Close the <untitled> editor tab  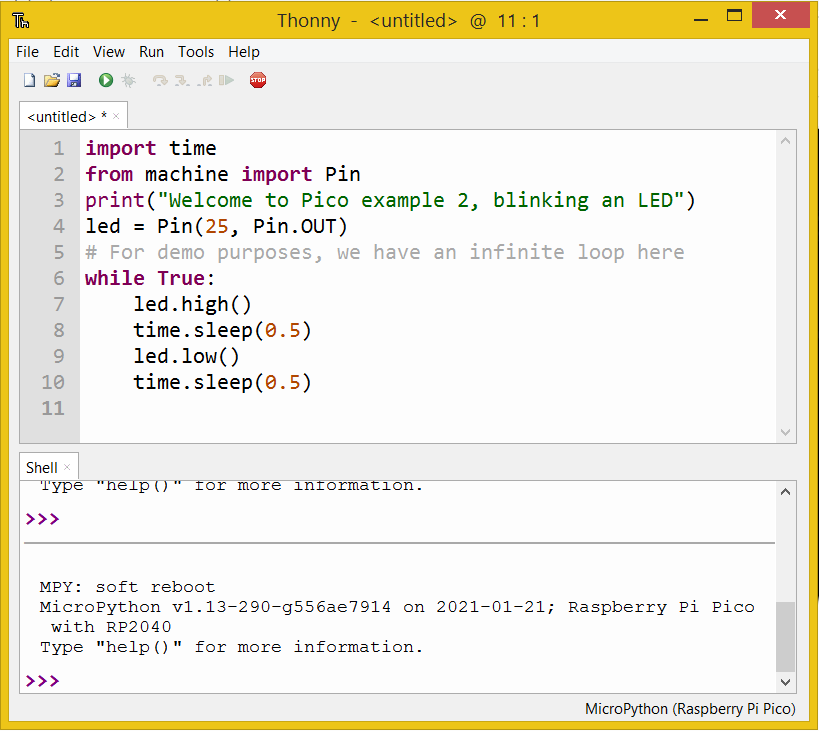pyautogui.click(x=116, y=116)
